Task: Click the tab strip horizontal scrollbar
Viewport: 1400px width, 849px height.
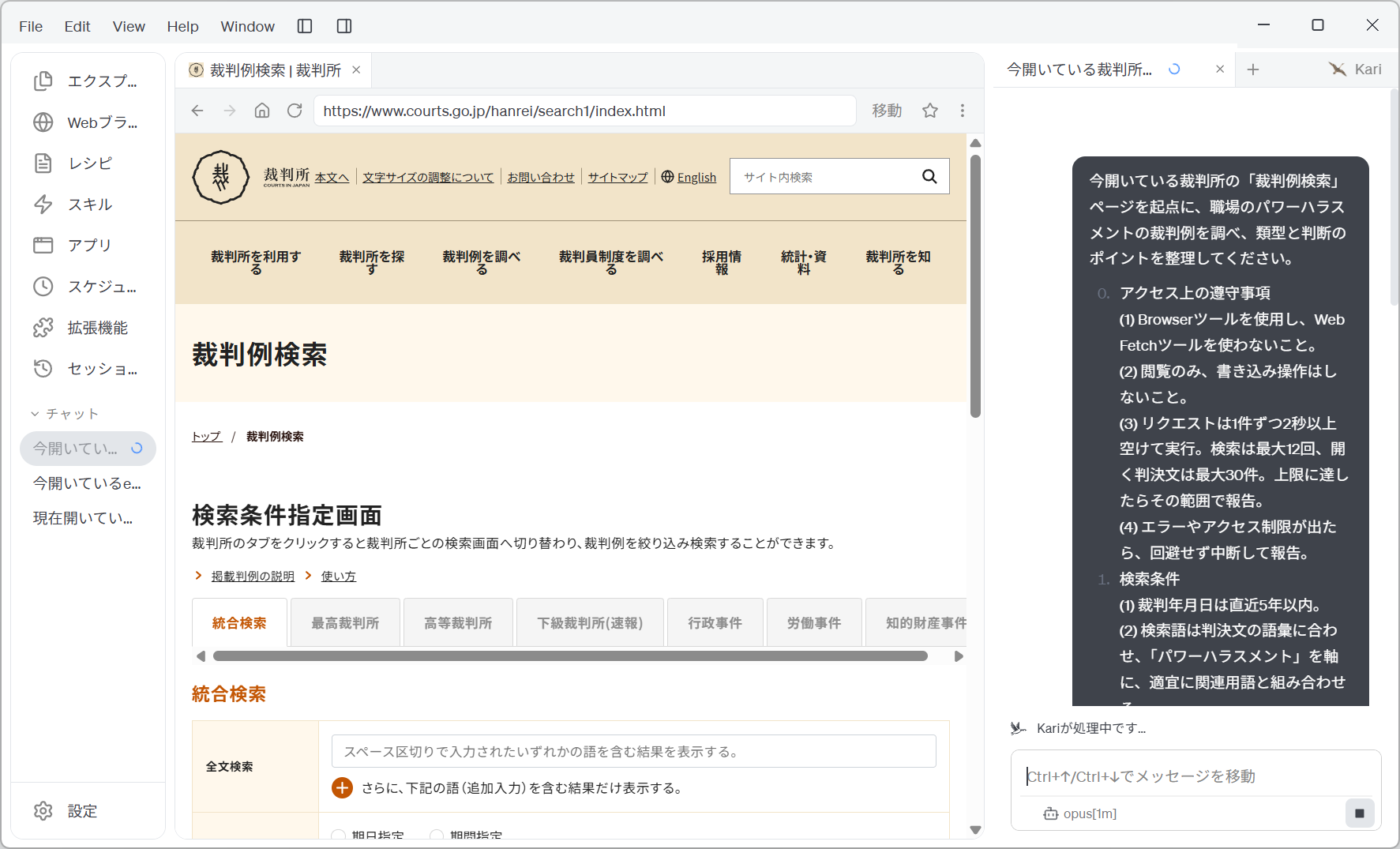Action: click(x=570, y=656)
